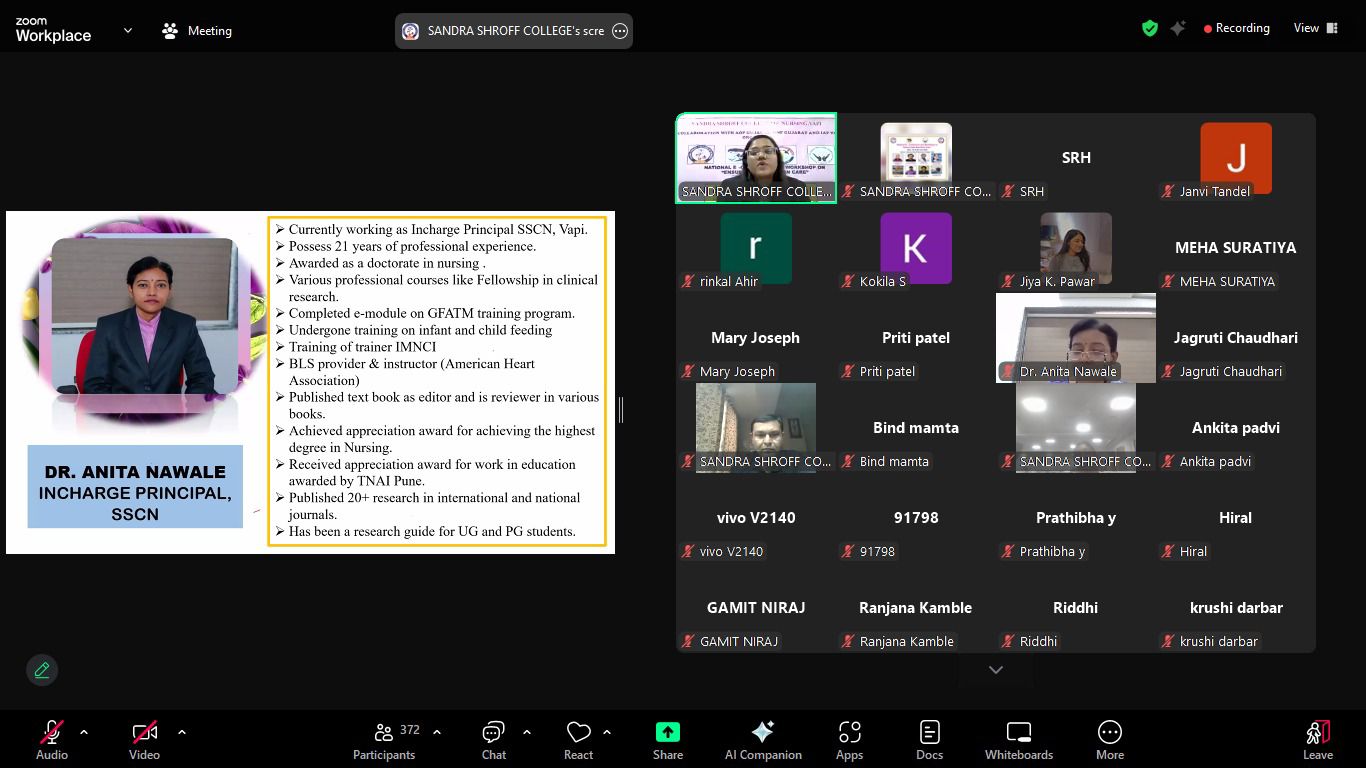Expand the audio options arrow

pos(84,732)
